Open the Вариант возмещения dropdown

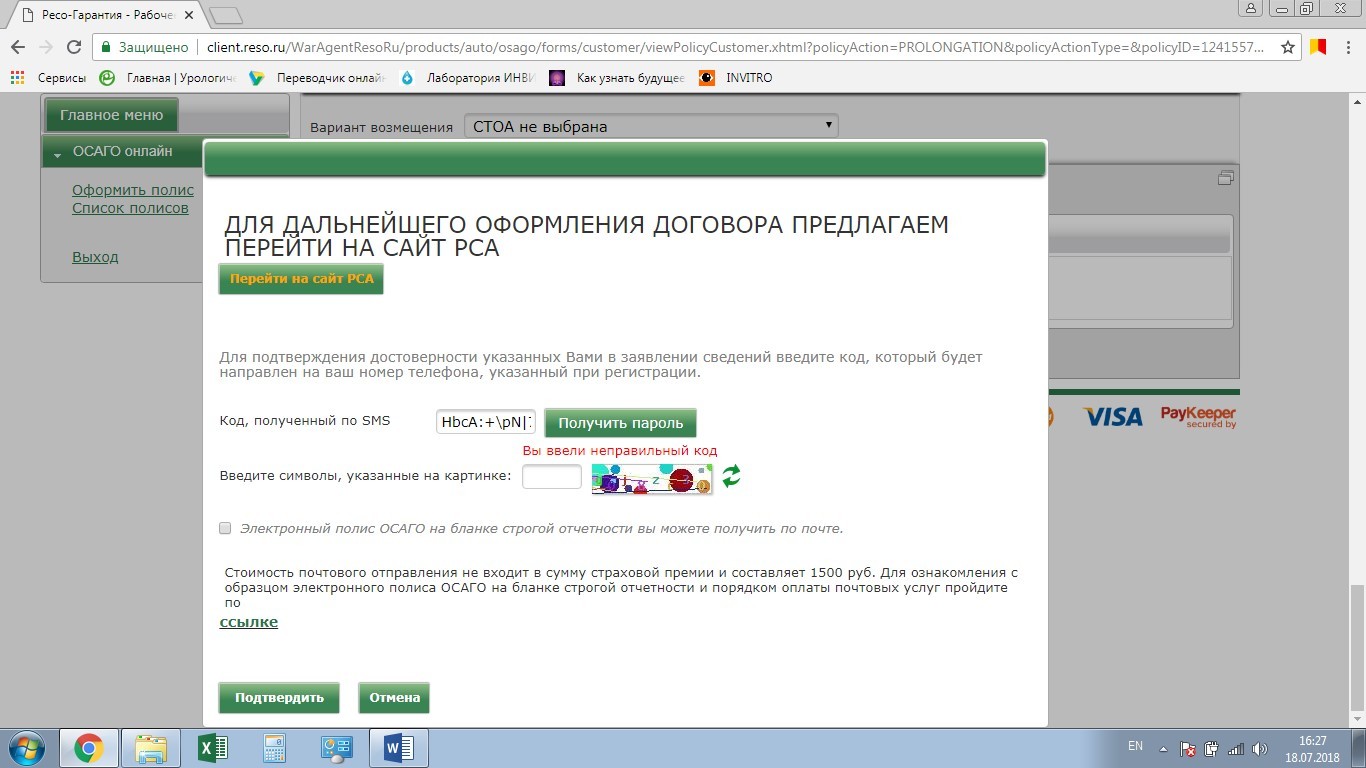(x=651, y=126)
